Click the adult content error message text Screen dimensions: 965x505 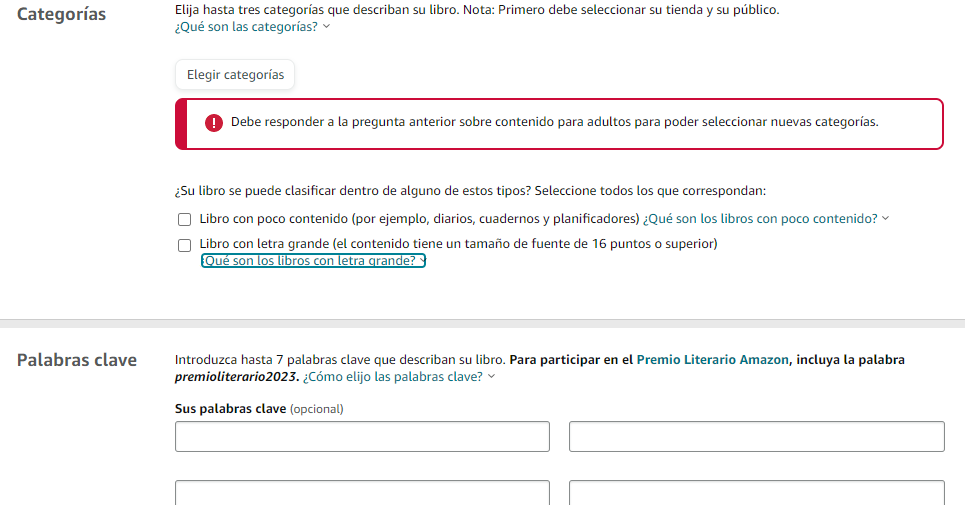(x=555, y=122)
